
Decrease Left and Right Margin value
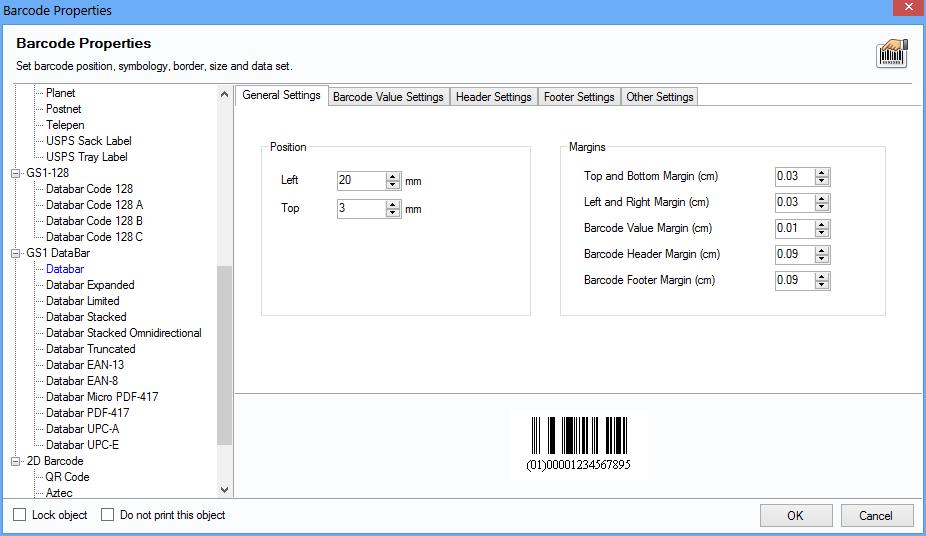(x=822, y=207)
